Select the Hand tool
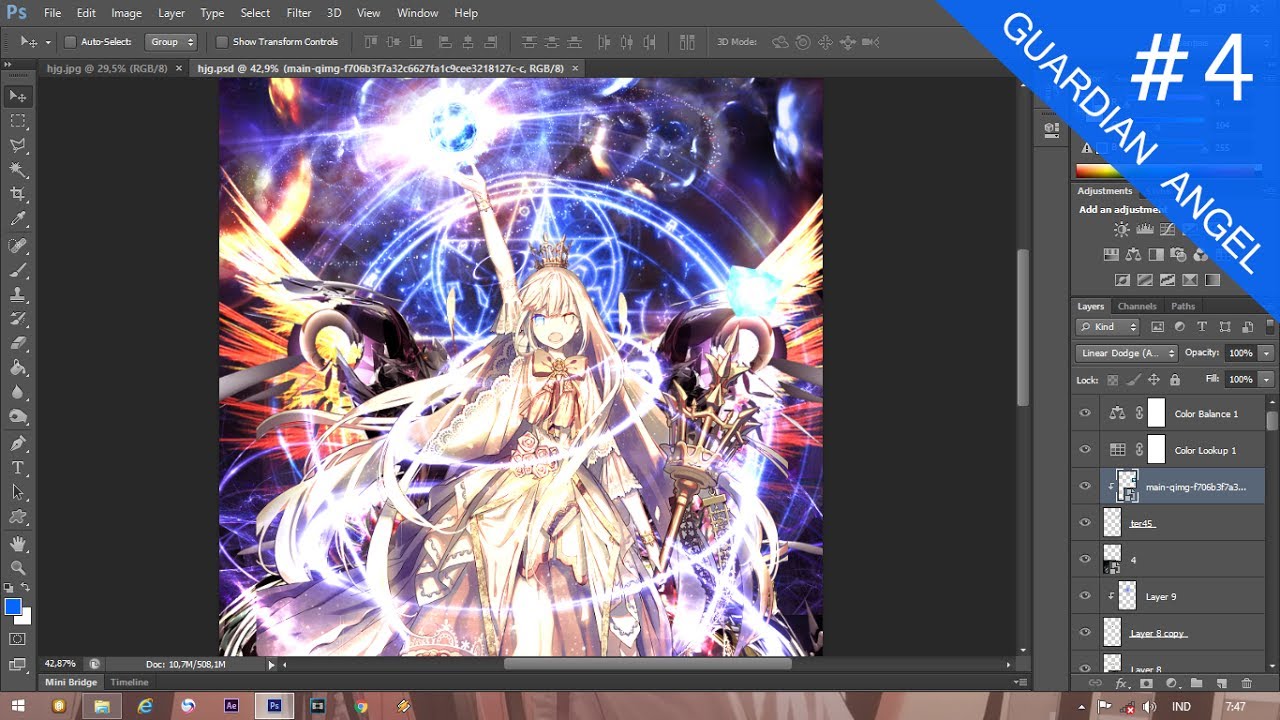Screen dimensions: 1280x720 (18, 544)
